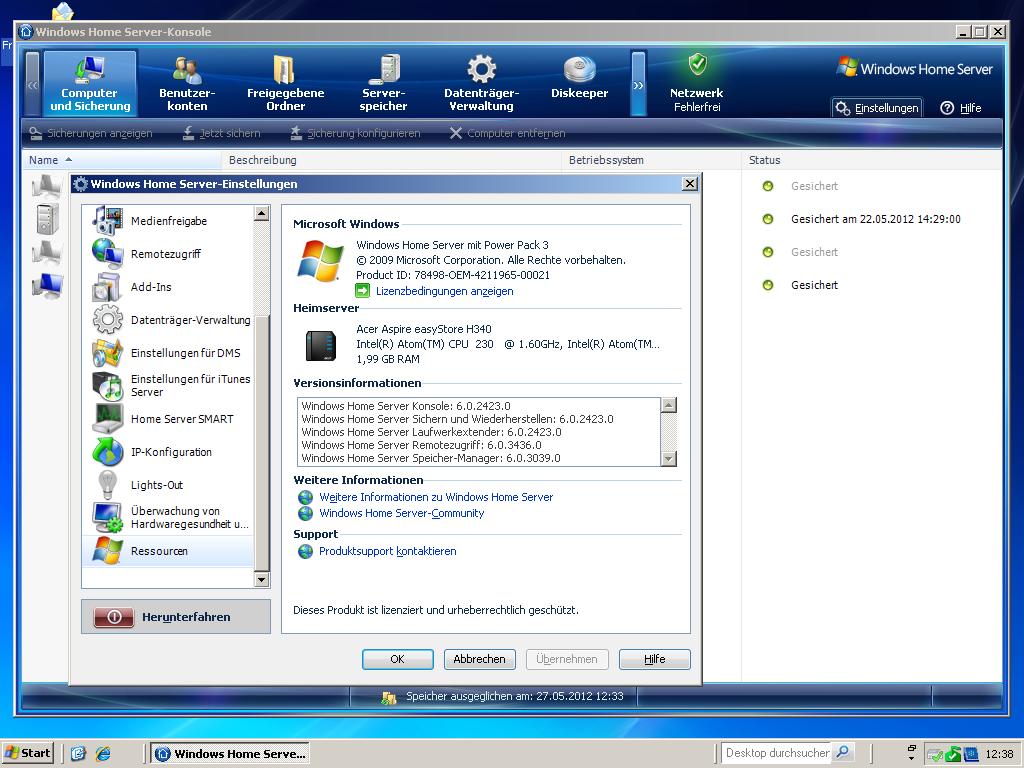Select the Home Server SMART icon
The width and height of the screenshot is (1024, 768).
pyautogui.click(x=107, y=419)
